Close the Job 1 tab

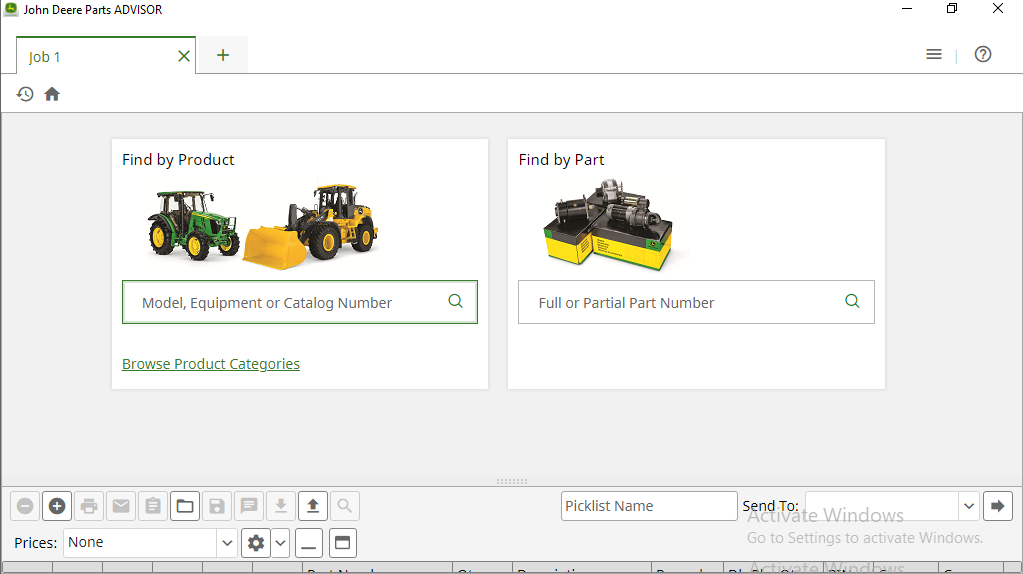(184, 56)
